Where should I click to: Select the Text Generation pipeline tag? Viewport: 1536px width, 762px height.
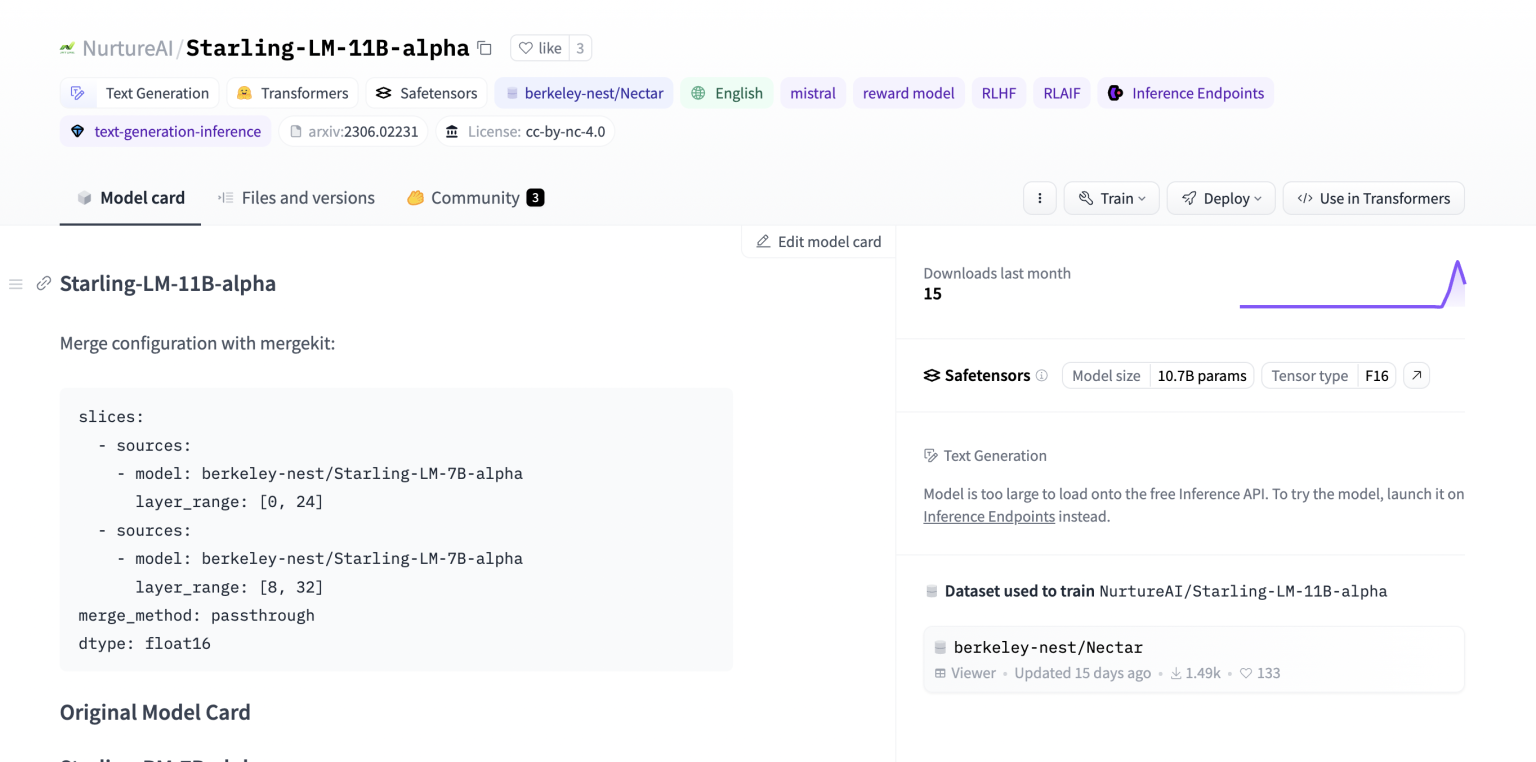[x=138, y=92]
